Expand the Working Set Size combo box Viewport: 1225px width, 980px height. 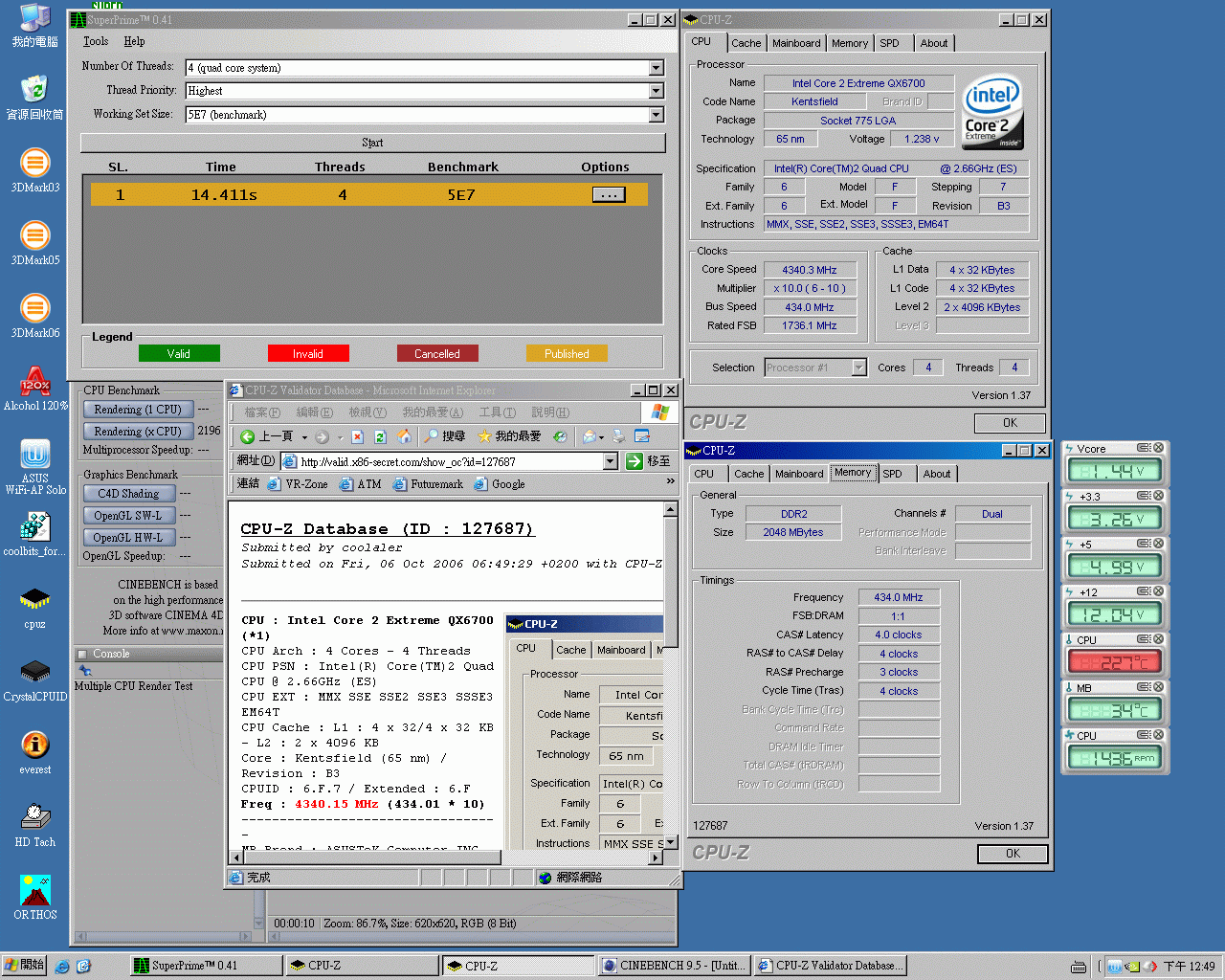[x=656, y=115]
